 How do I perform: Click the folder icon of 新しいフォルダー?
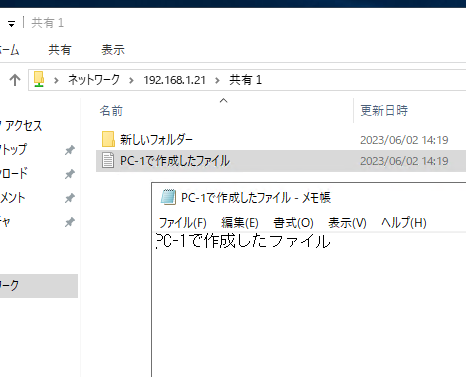coord(108,139)
